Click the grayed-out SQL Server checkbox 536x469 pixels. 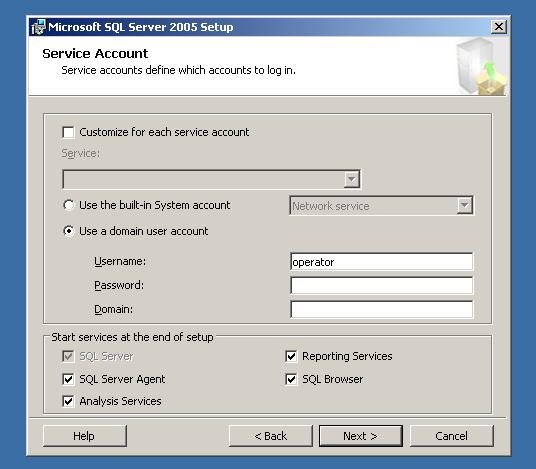coord(68,356)
